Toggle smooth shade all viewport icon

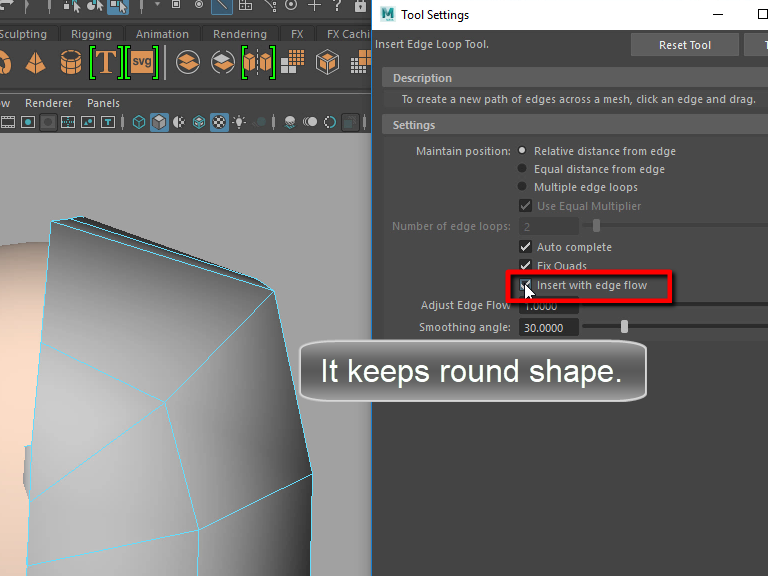(159, 122)
